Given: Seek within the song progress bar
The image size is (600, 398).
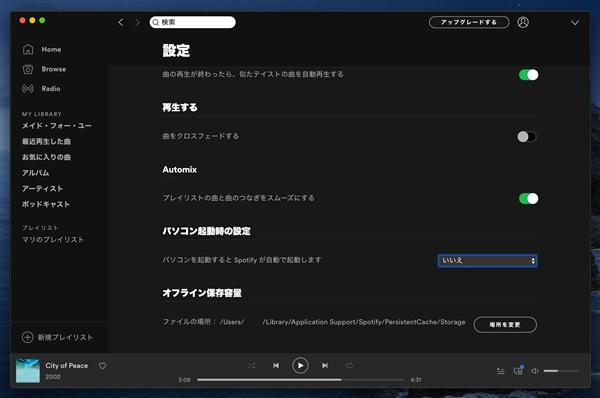Looking at the screenshot, I should pos(300,380).
